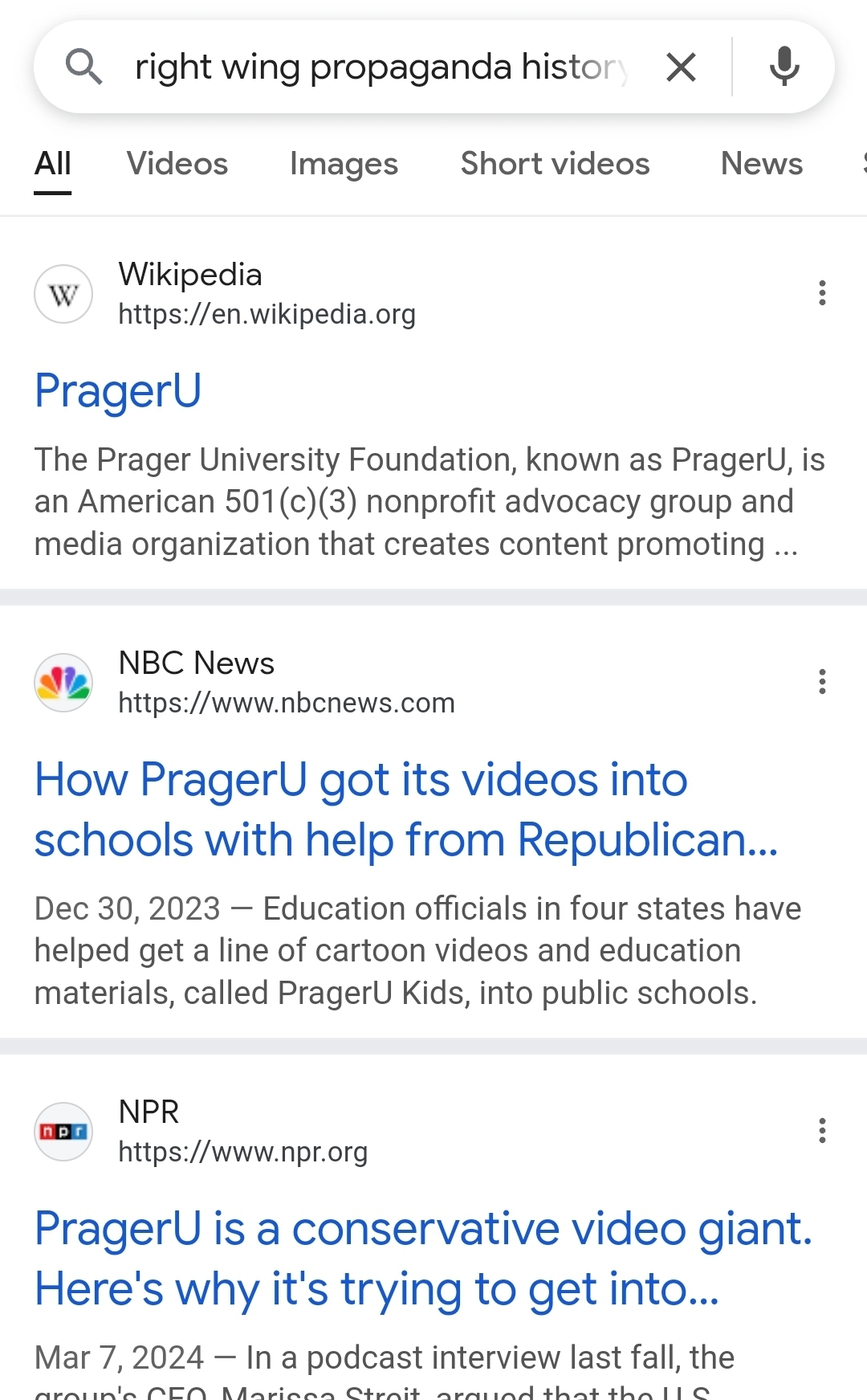Image resolution: width=867 pixels, height=1400 pixels.
Task: Open more options for NPR result
Action: pyautogui.click(x=822, y=1131)
